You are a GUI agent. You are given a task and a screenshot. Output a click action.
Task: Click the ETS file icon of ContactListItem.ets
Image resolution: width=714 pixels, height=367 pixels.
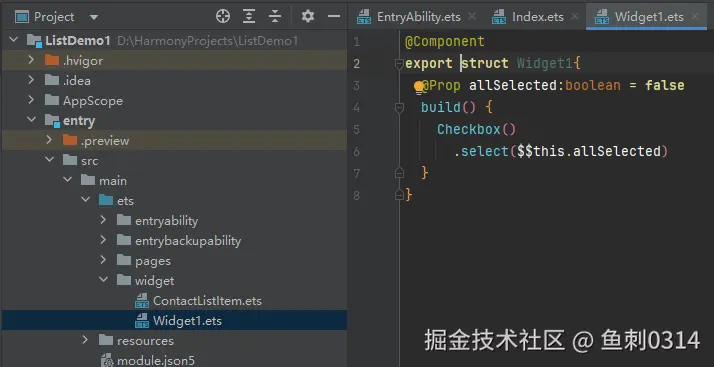coord(142,301)
